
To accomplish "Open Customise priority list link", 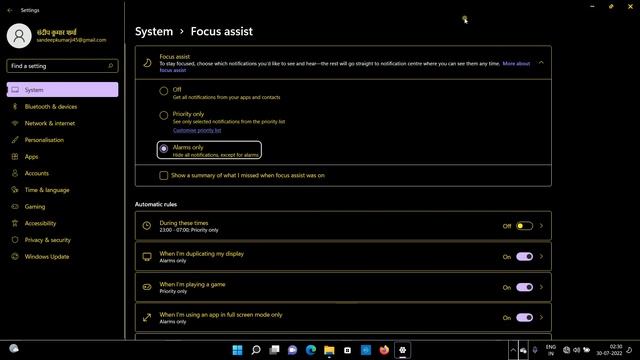I will point(197,130).
